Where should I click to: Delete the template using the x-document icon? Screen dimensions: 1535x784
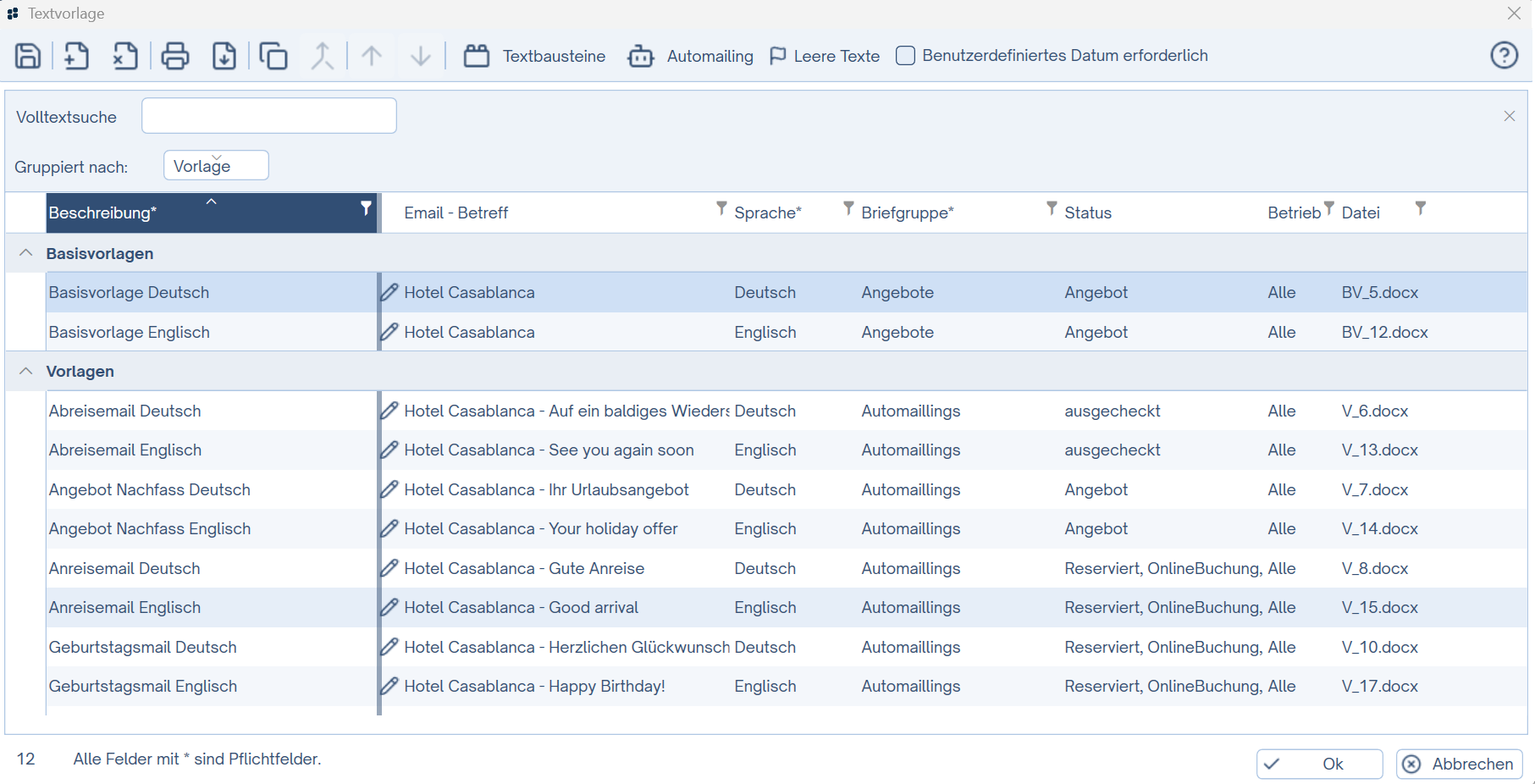point(125,56)
